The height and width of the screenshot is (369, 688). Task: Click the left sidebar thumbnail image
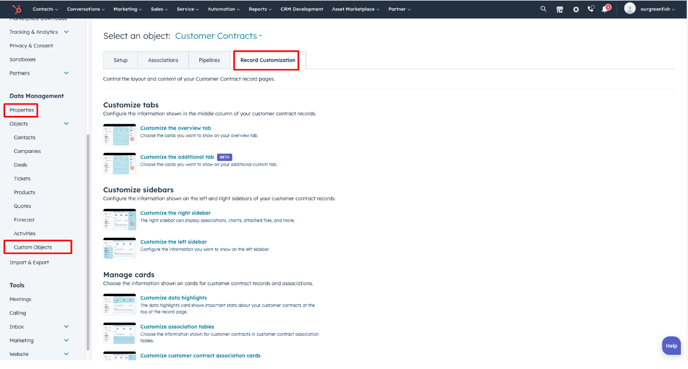[x=119, y=248]
